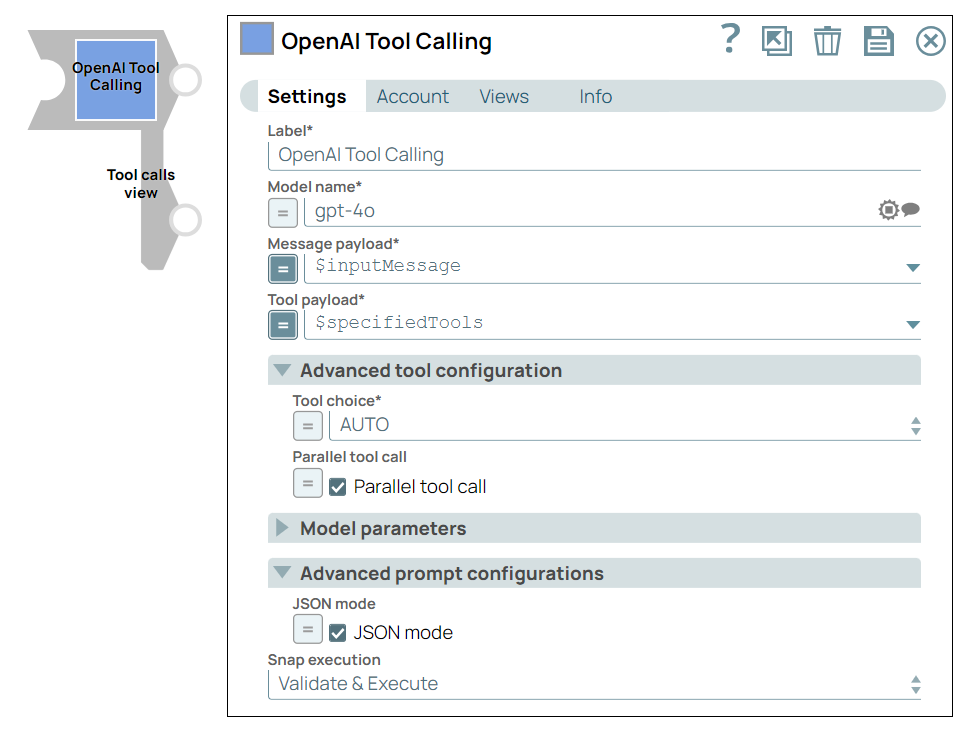Uncheck the Parallel tool call checkbox
Image resolution: width=960 pixels, height=729 pixels.
337,487
